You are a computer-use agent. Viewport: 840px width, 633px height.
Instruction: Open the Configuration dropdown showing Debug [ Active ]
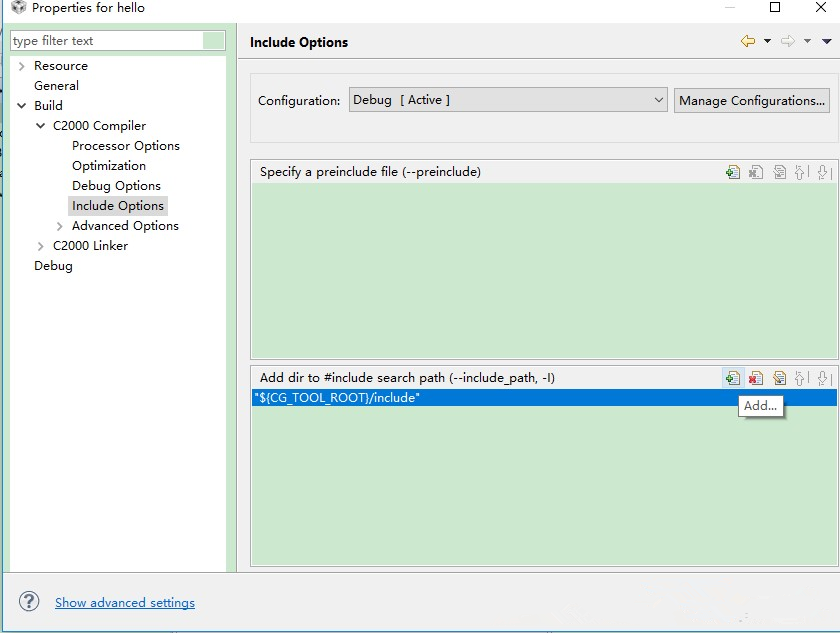tap(508, 100)
